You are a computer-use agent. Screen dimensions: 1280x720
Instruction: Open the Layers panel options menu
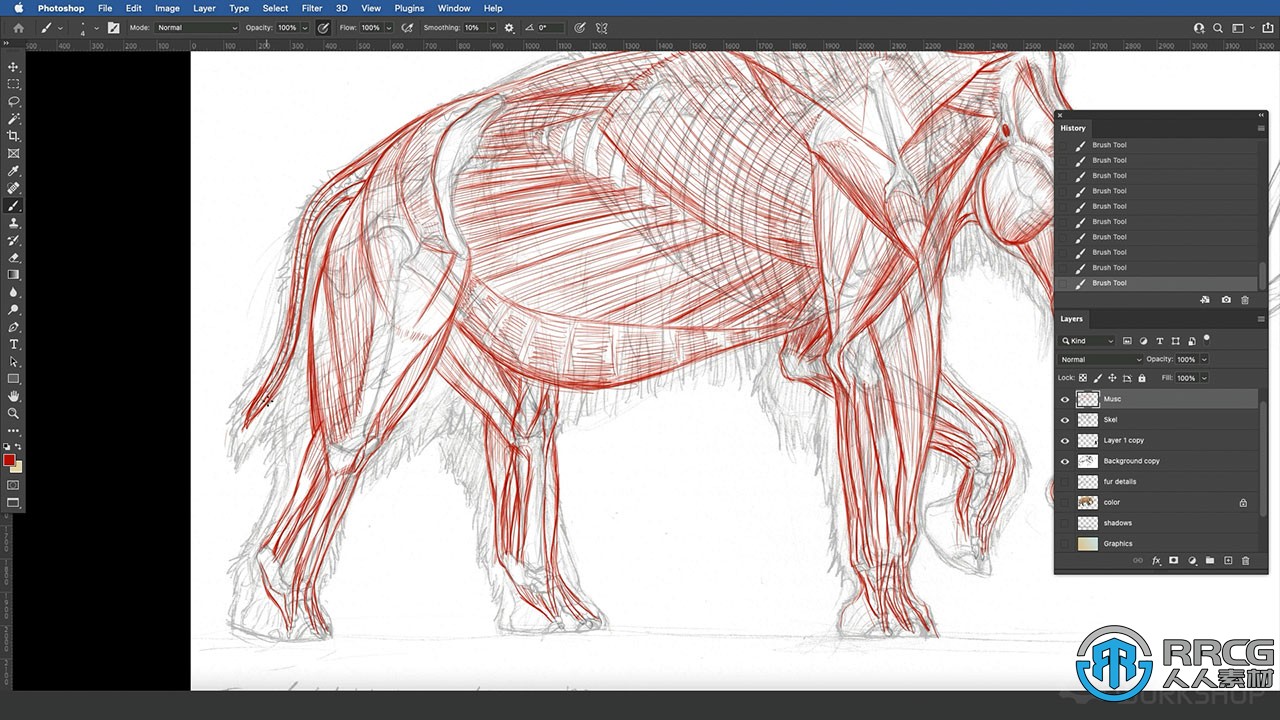tap(1261, 319)
